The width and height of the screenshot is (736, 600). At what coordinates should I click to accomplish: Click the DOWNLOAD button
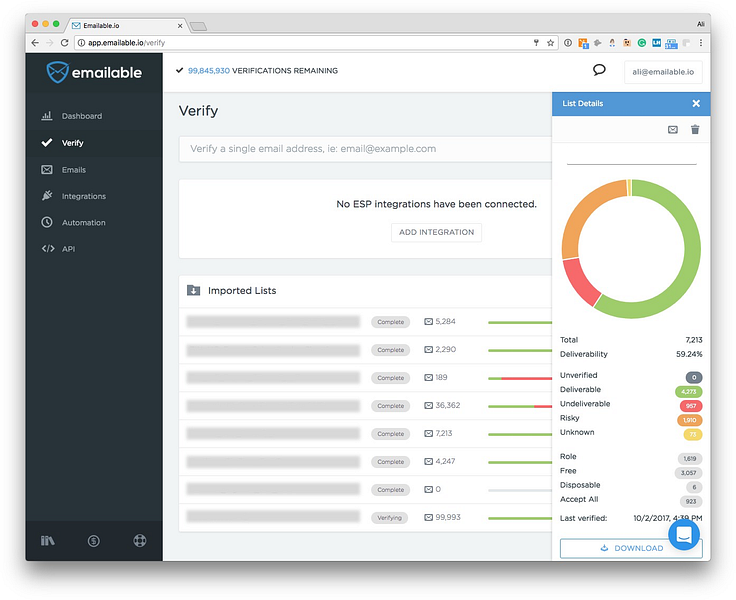click(x=631, y=548)
